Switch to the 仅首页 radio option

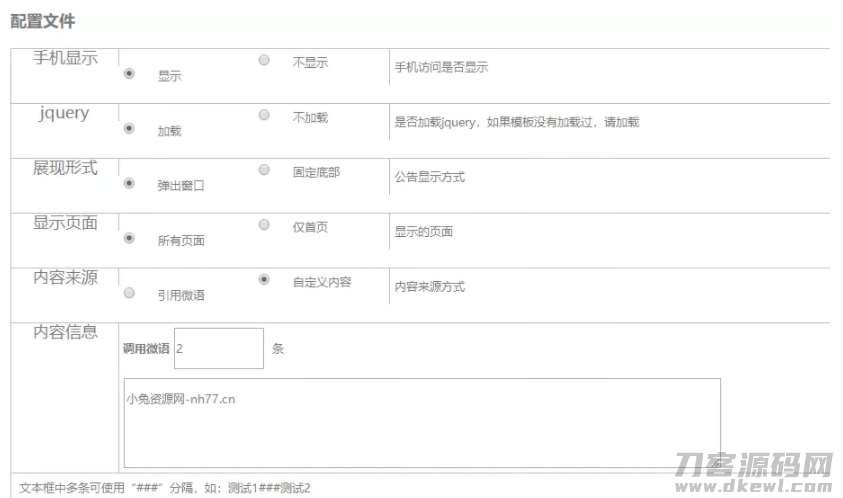[264, 225]
